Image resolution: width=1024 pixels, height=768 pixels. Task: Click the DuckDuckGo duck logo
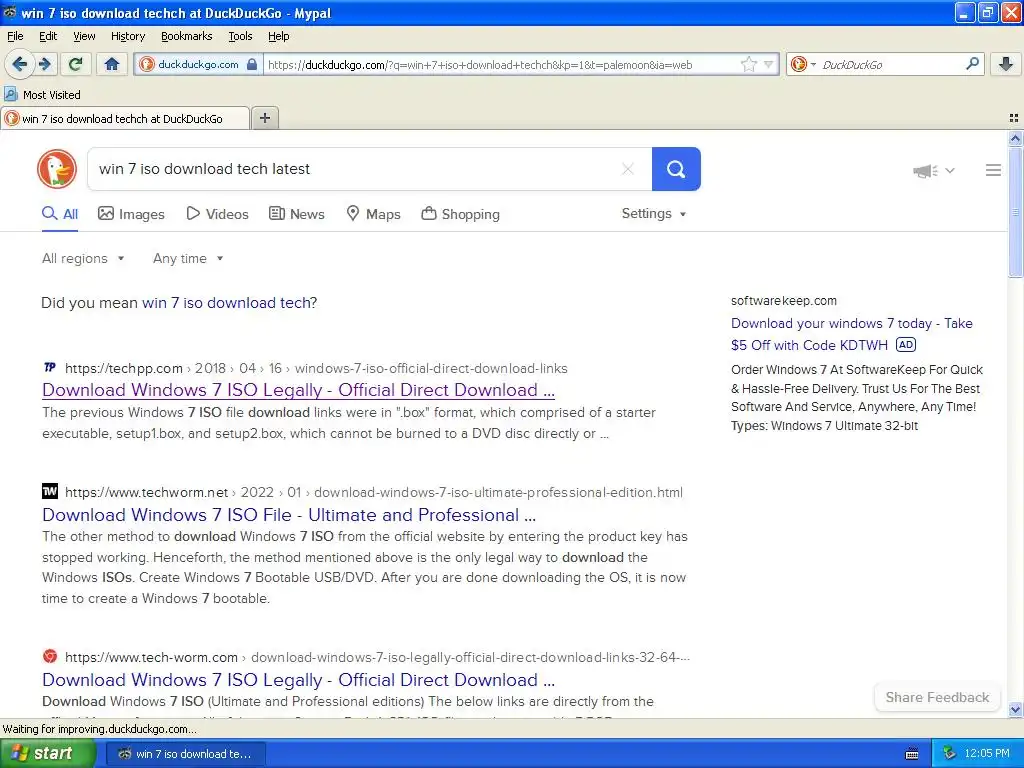(57, 169)
